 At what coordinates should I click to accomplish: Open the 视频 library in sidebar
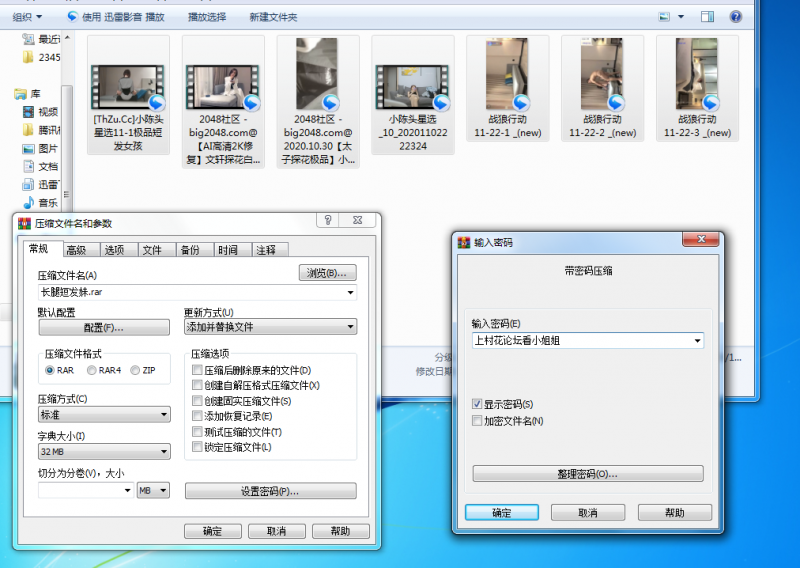pos(41,112)
